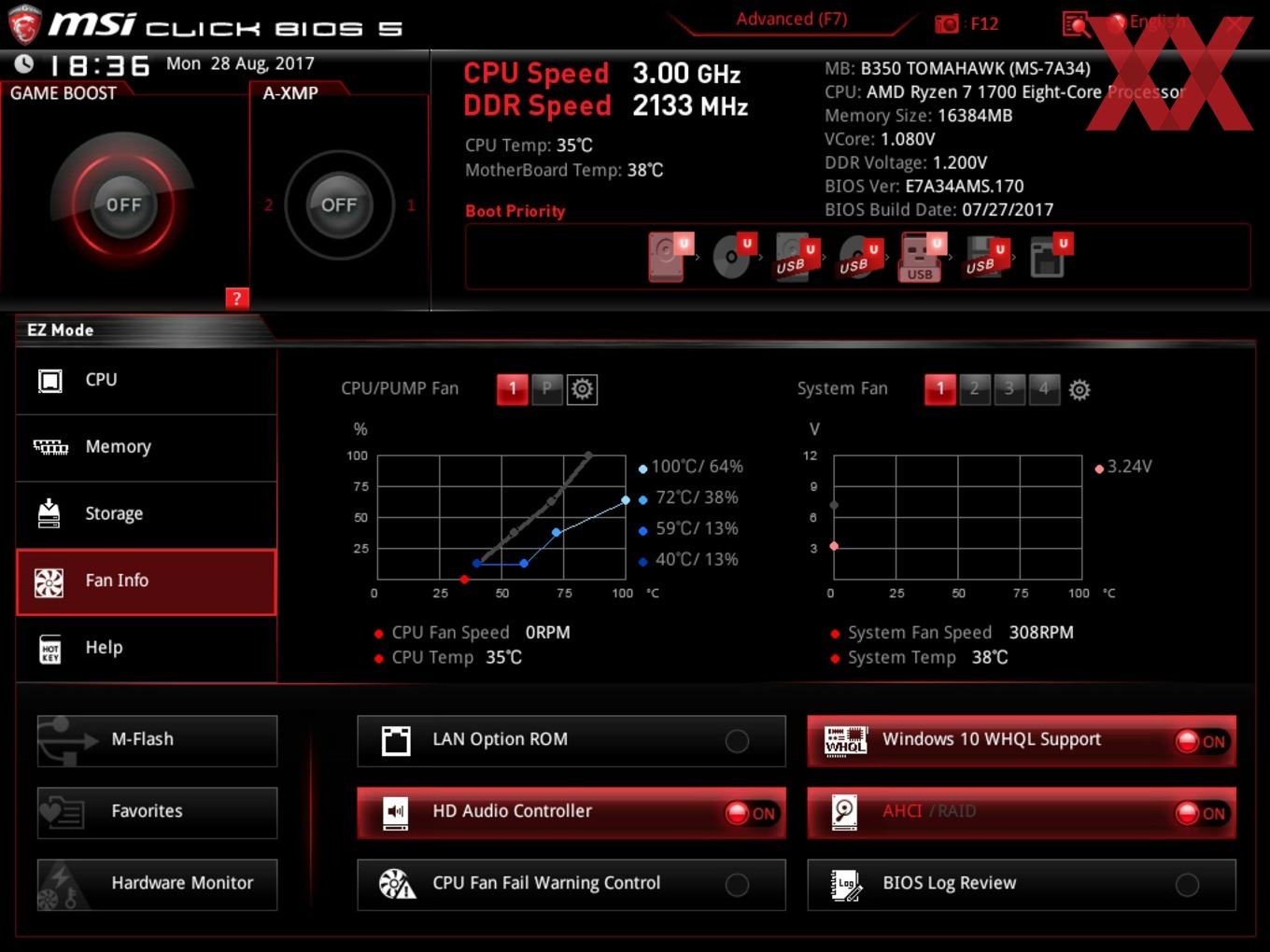Enable CPU Fan Fail Warning Control toggle
This screenshot has width=1270, height=952.
coord(737,885)
